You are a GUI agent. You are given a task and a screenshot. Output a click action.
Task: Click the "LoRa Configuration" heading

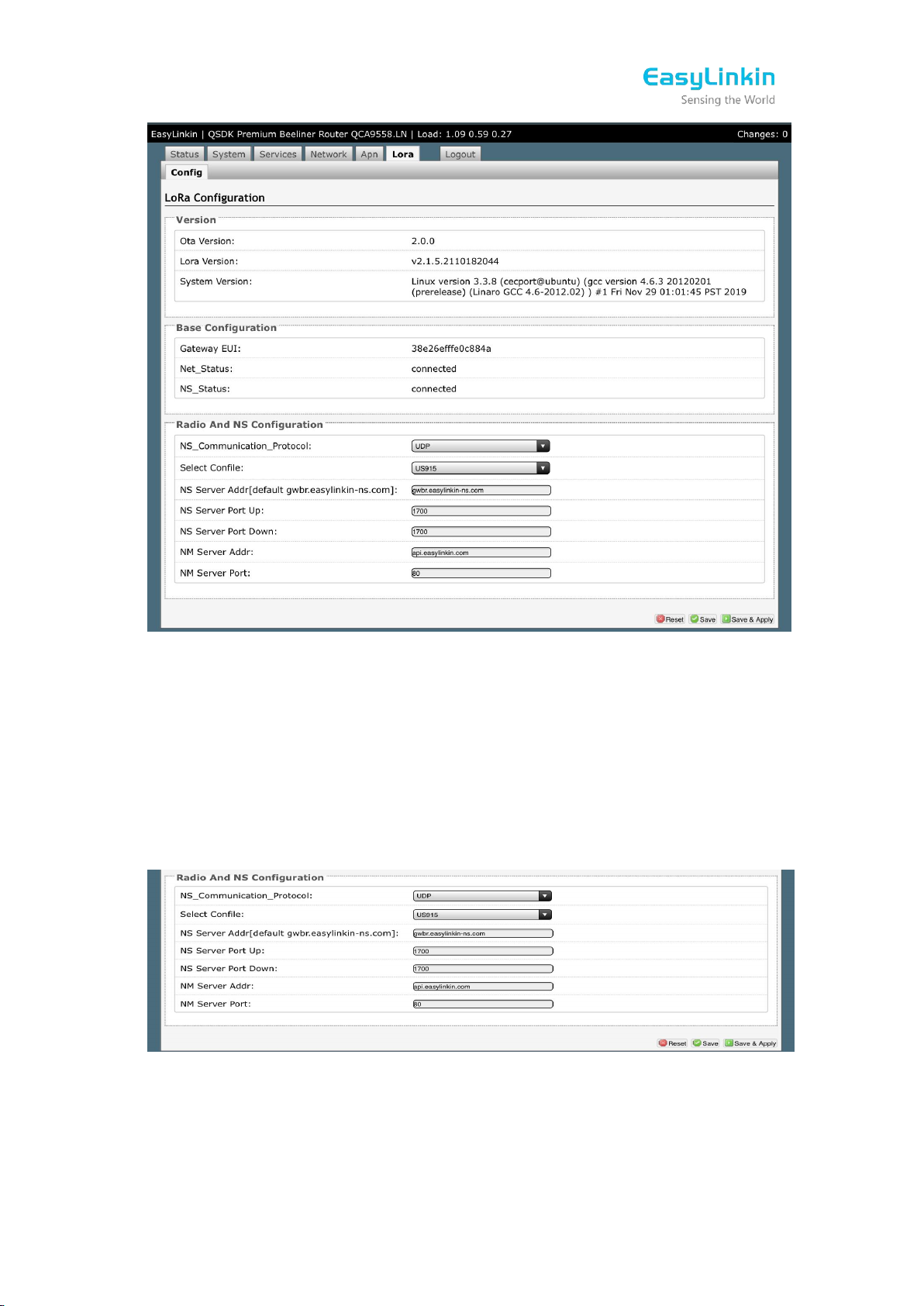point(215,198)
